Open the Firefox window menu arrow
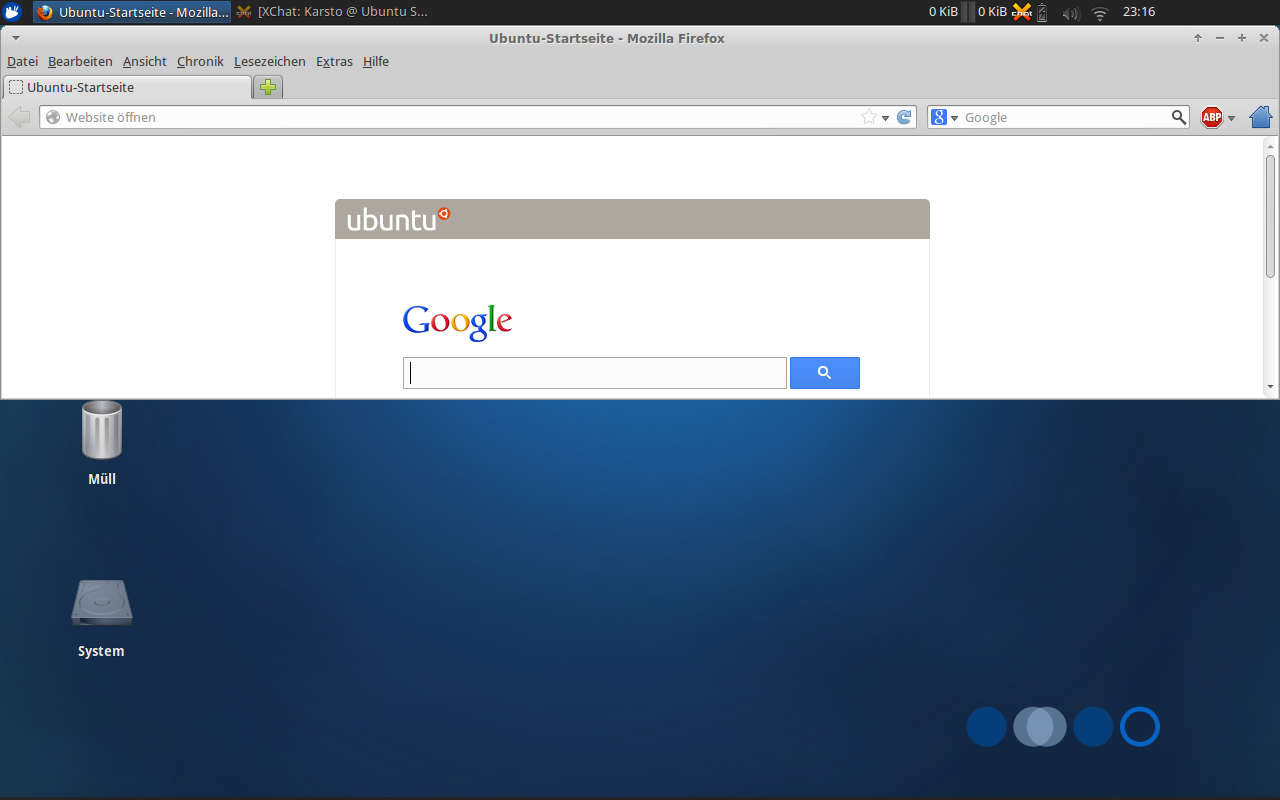Viewport: 1280px width, 800px height. [15, 38]
